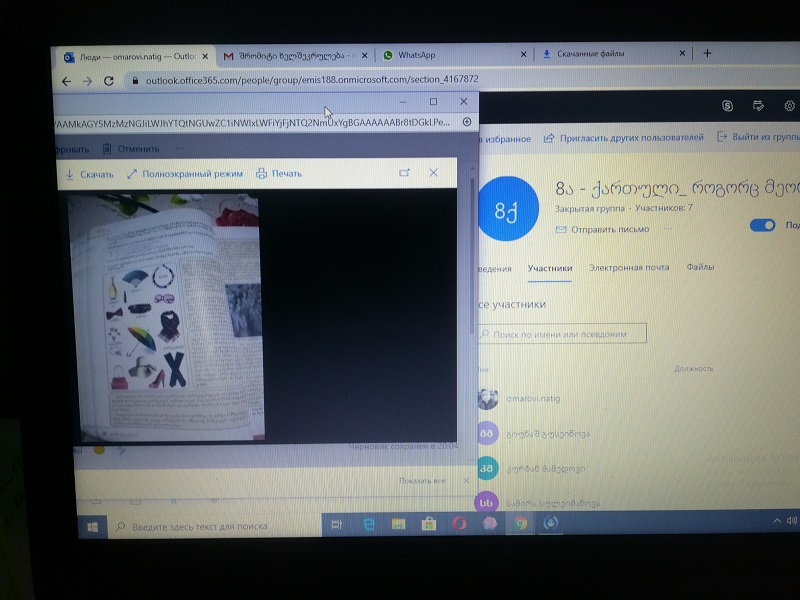Open File Explorer from the taskbar
The height and width of the screenshot is (600, 800).
[398, 524]
